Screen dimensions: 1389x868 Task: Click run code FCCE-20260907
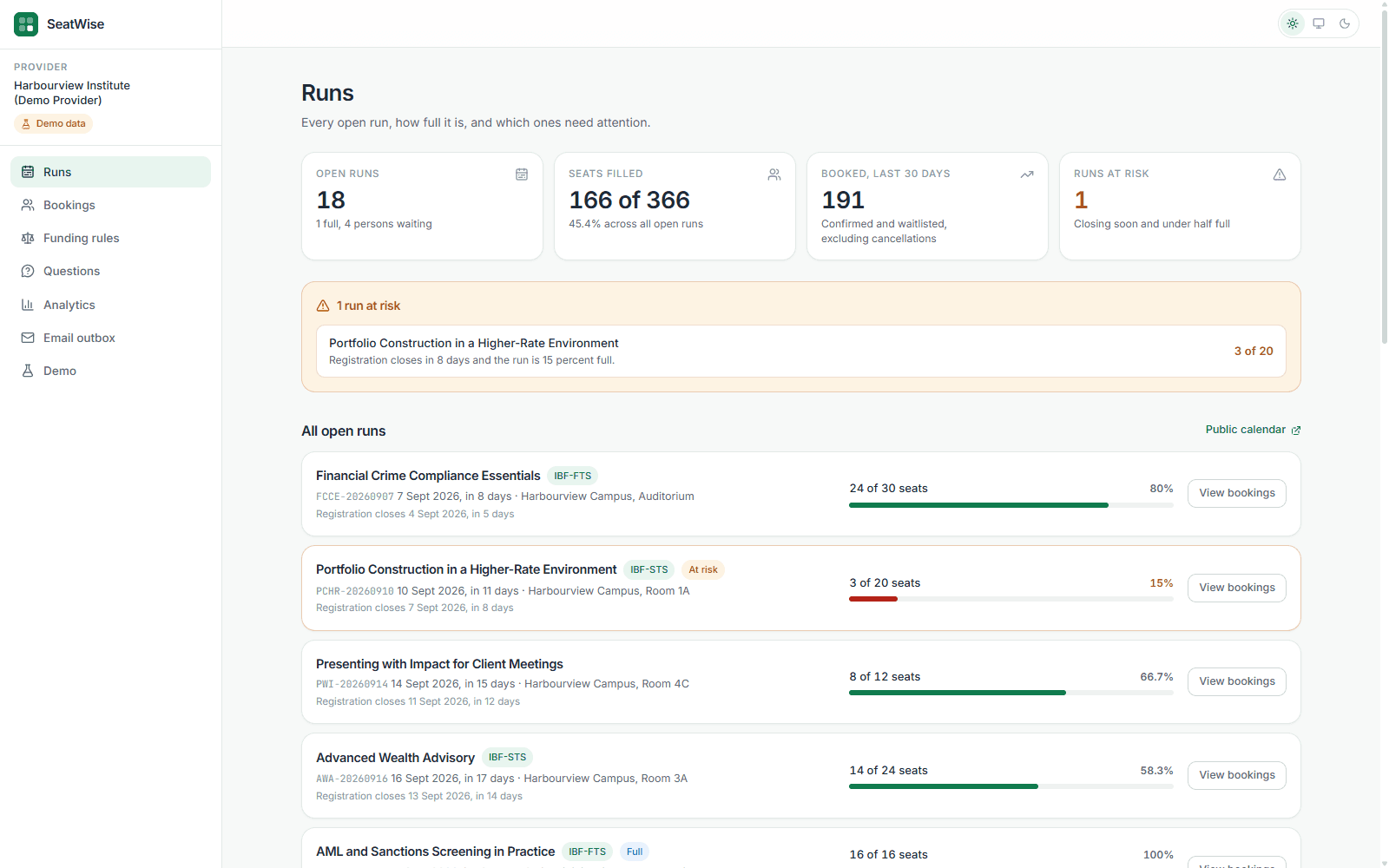[355, 496]
